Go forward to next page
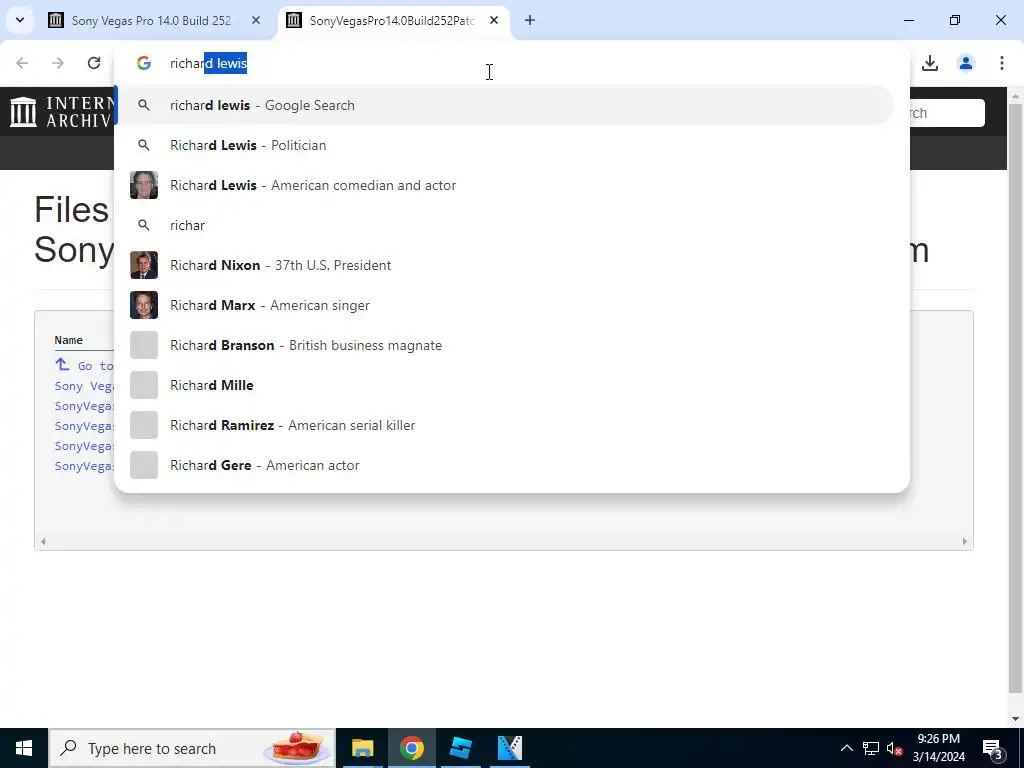1024x768 pixels. click(x=57, y=63)
